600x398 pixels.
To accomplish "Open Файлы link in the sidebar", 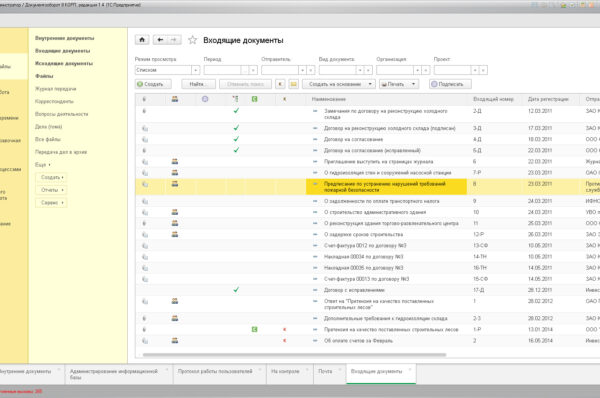I will click(x=44, y=76).
